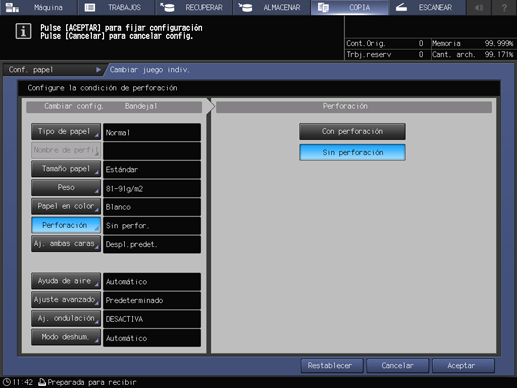Select the Perforación setting button
The width and height of the screenshot is (517, 388).
[66, 225]
